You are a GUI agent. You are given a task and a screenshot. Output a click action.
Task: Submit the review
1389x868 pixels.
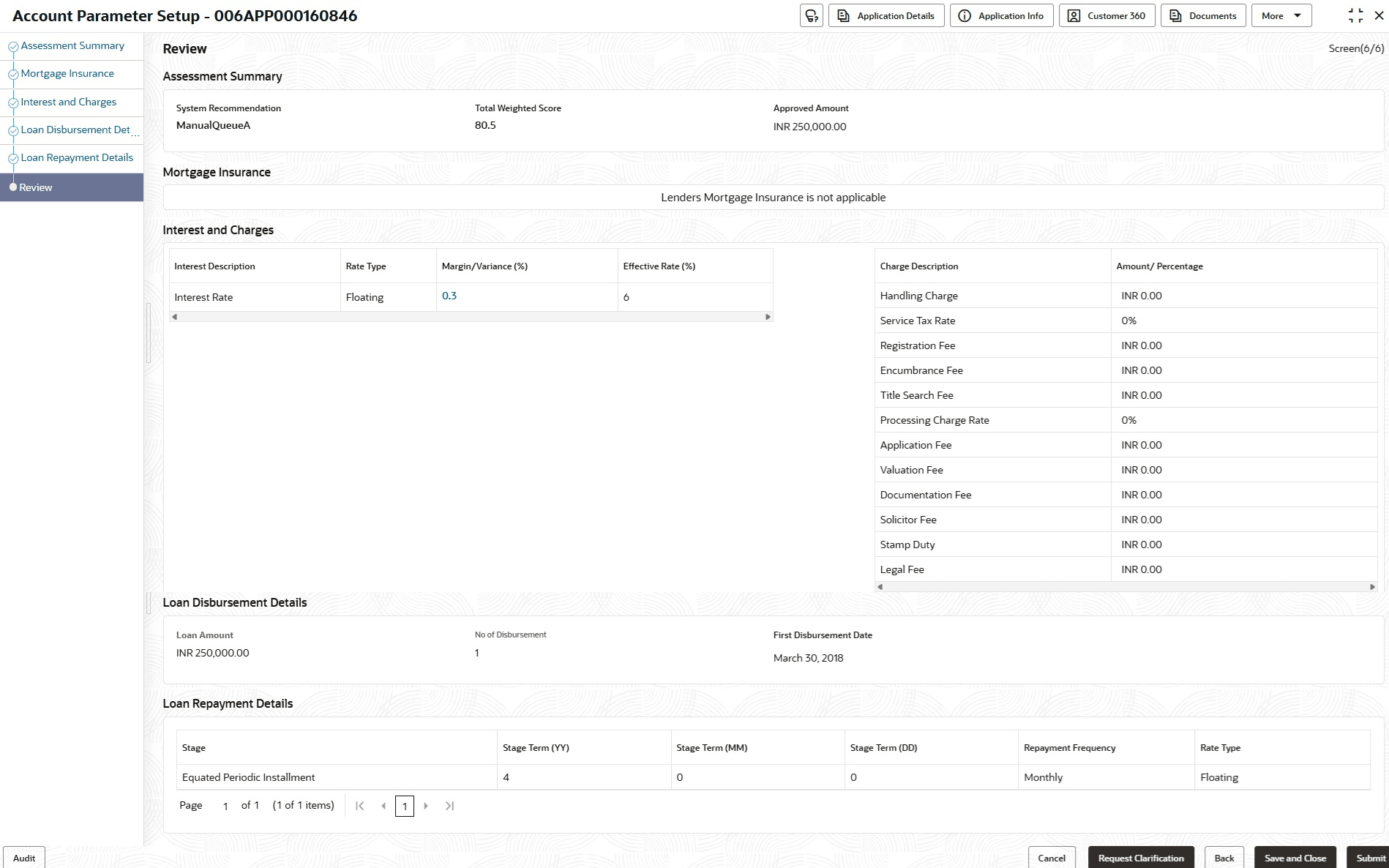click(x=1368, y=858)
